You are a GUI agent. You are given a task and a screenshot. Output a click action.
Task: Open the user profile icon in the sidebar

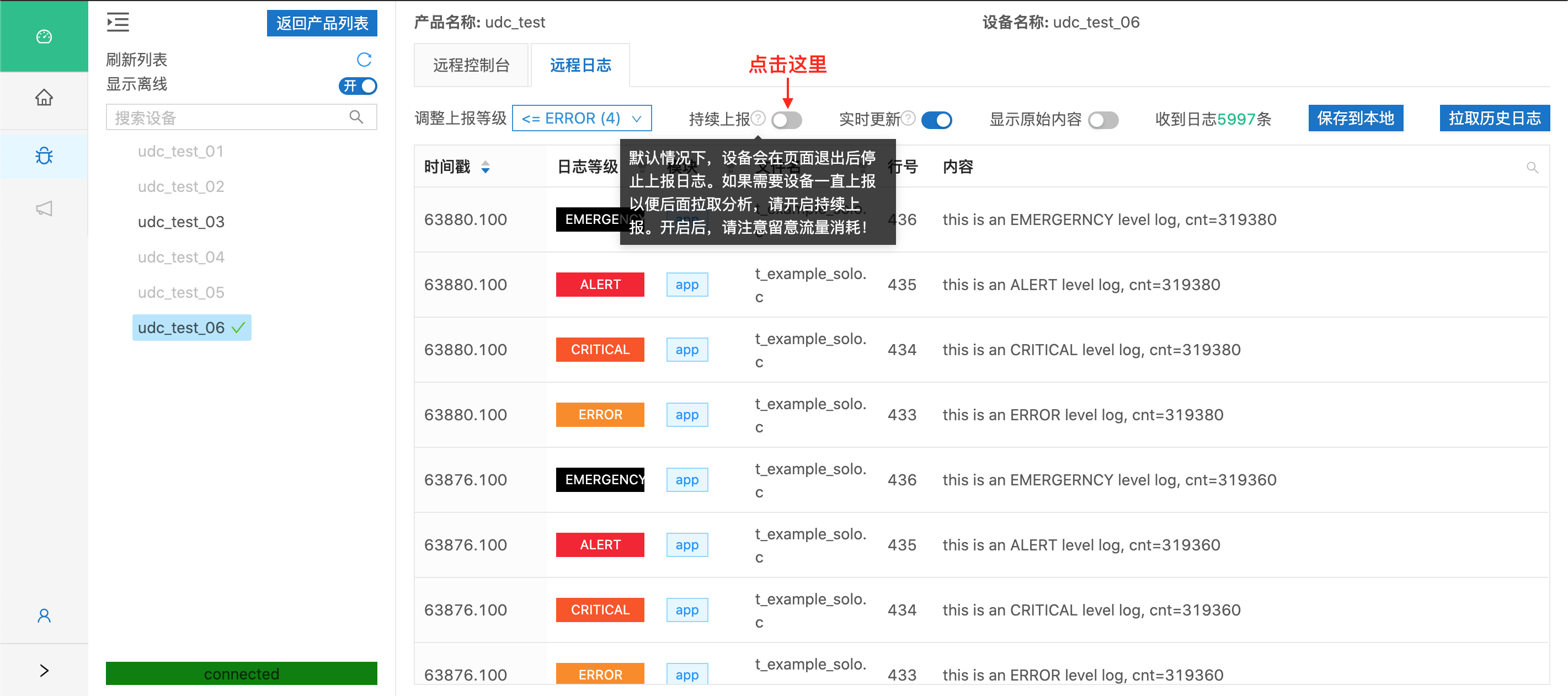(44, 615)
